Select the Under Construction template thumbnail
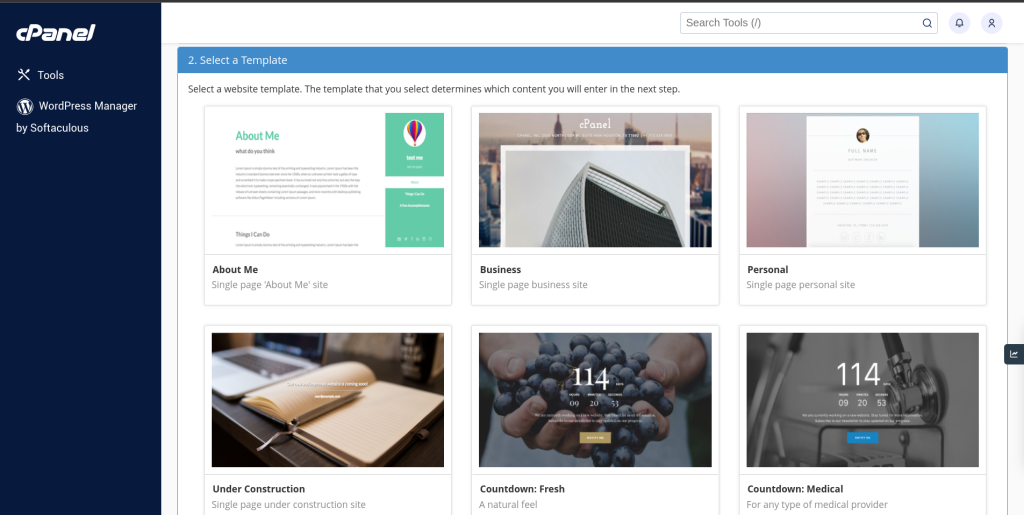This screenshot has height=515, width=1024. point(328,400)
